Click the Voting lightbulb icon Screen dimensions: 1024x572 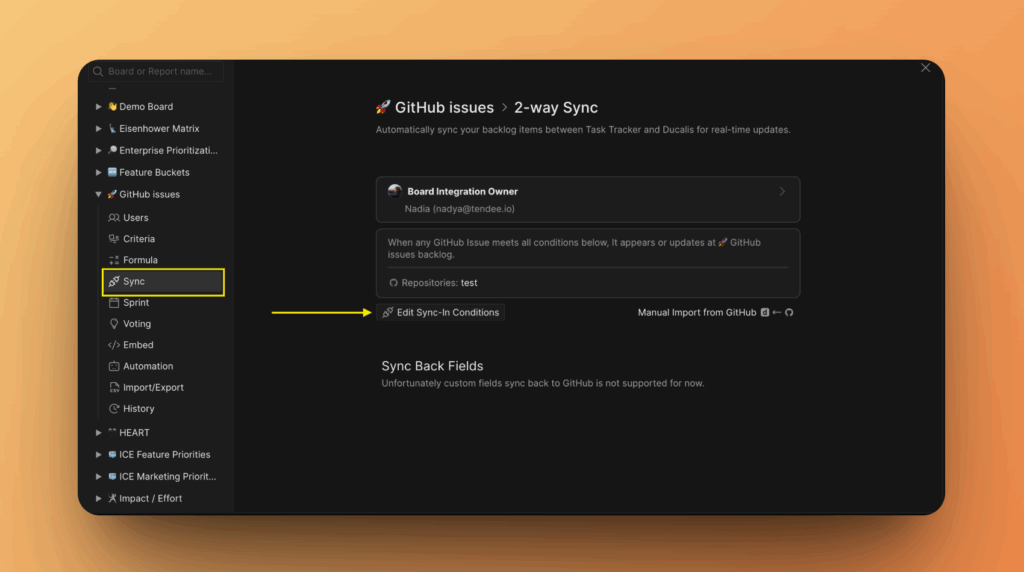tap(114, 324)
